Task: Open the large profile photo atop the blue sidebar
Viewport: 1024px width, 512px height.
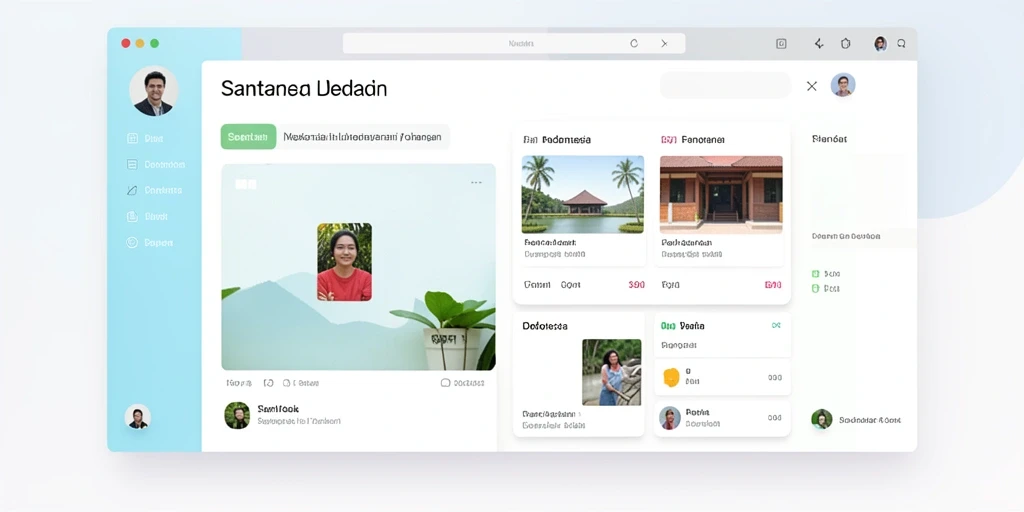Action: (153, 91)
